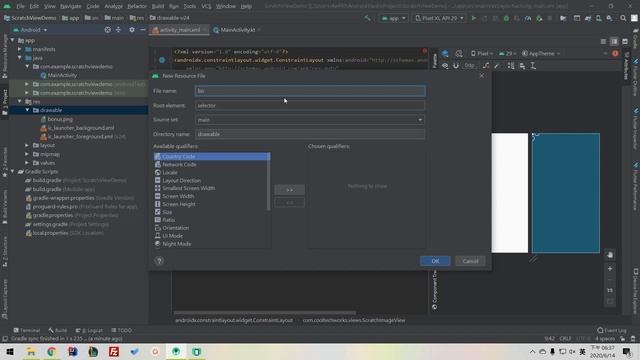
Task: Click OK in New Resource File dialog
Action: point(435,261)
